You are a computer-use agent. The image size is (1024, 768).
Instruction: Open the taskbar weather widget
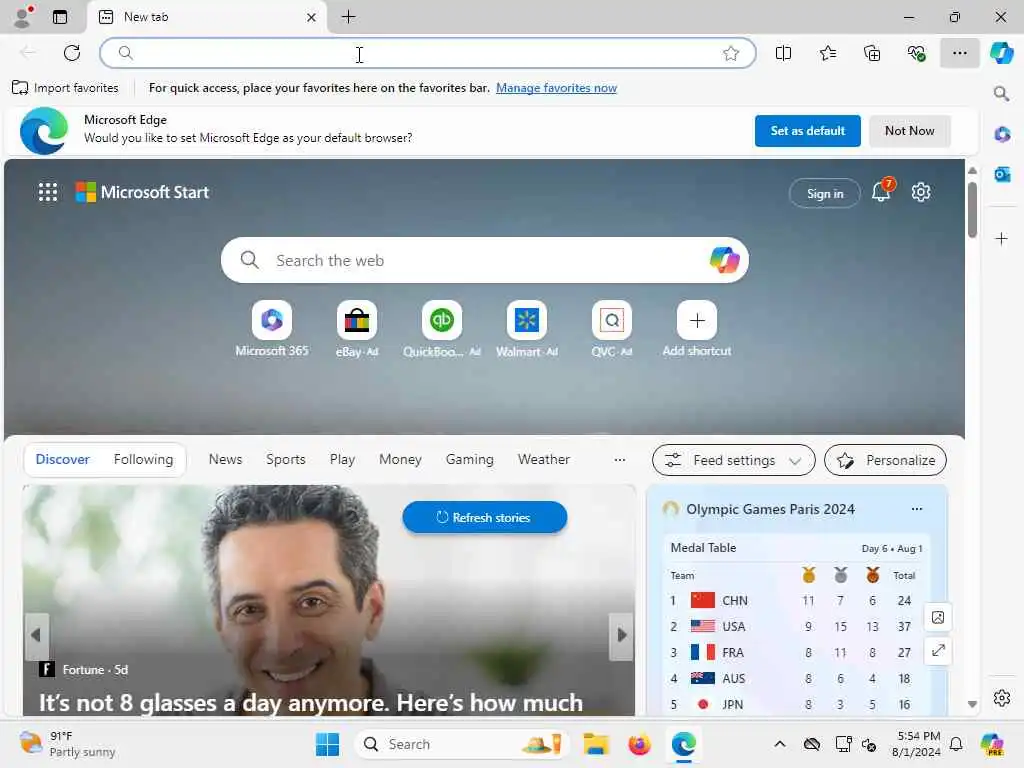tap(67, 744)
